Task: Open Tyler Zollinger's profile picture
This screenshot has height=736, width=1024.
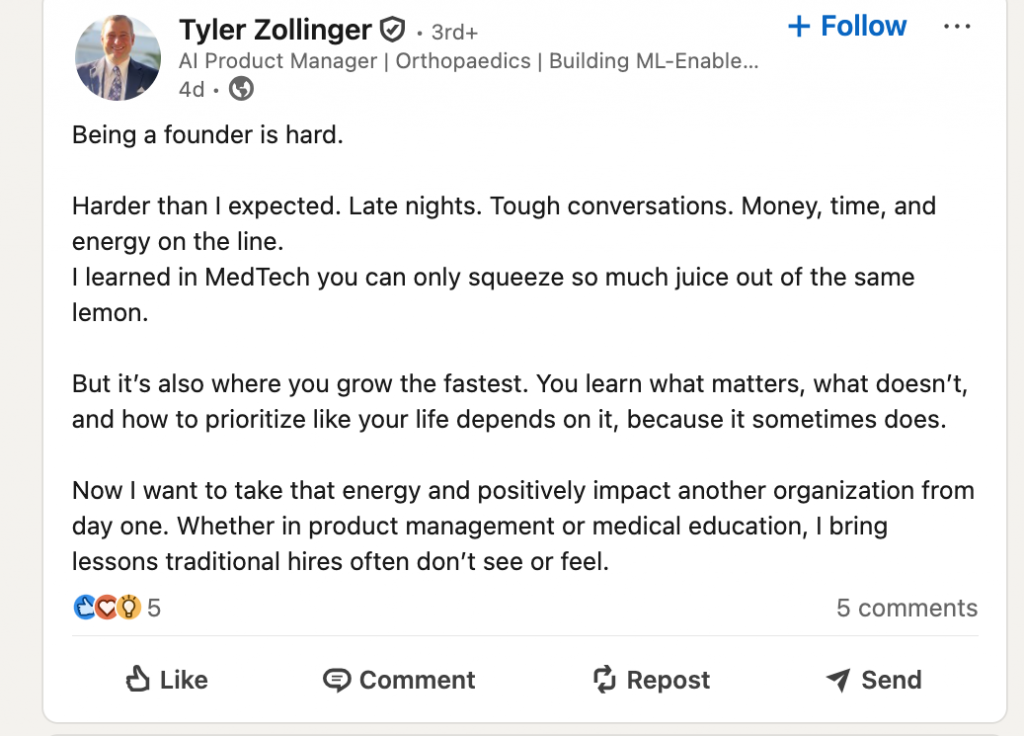Action: [x=117, y=57]
